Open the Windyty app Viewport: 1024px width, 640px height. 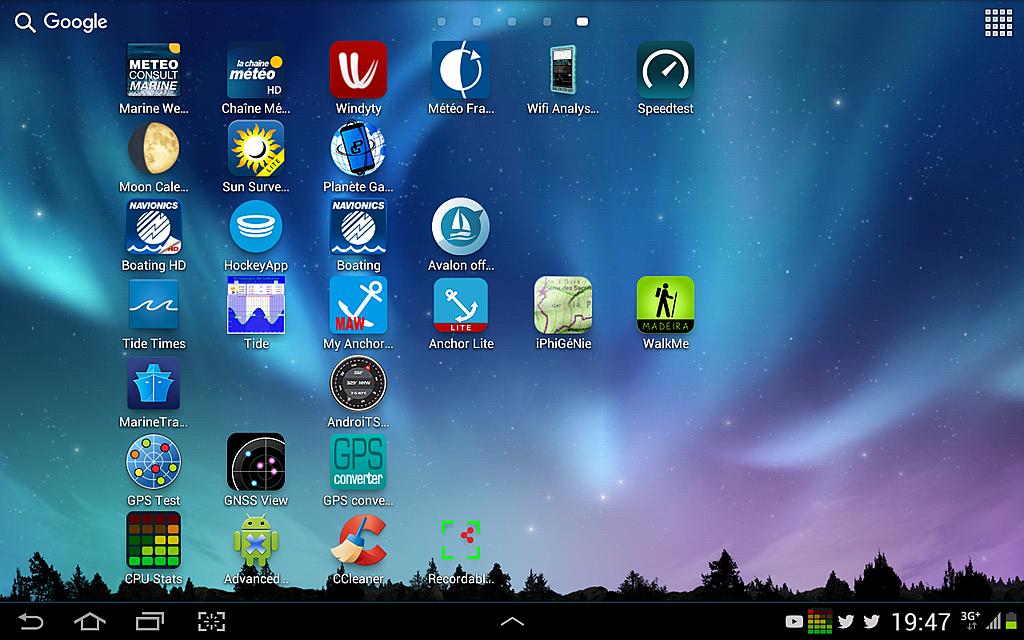(x=358, y=71)
